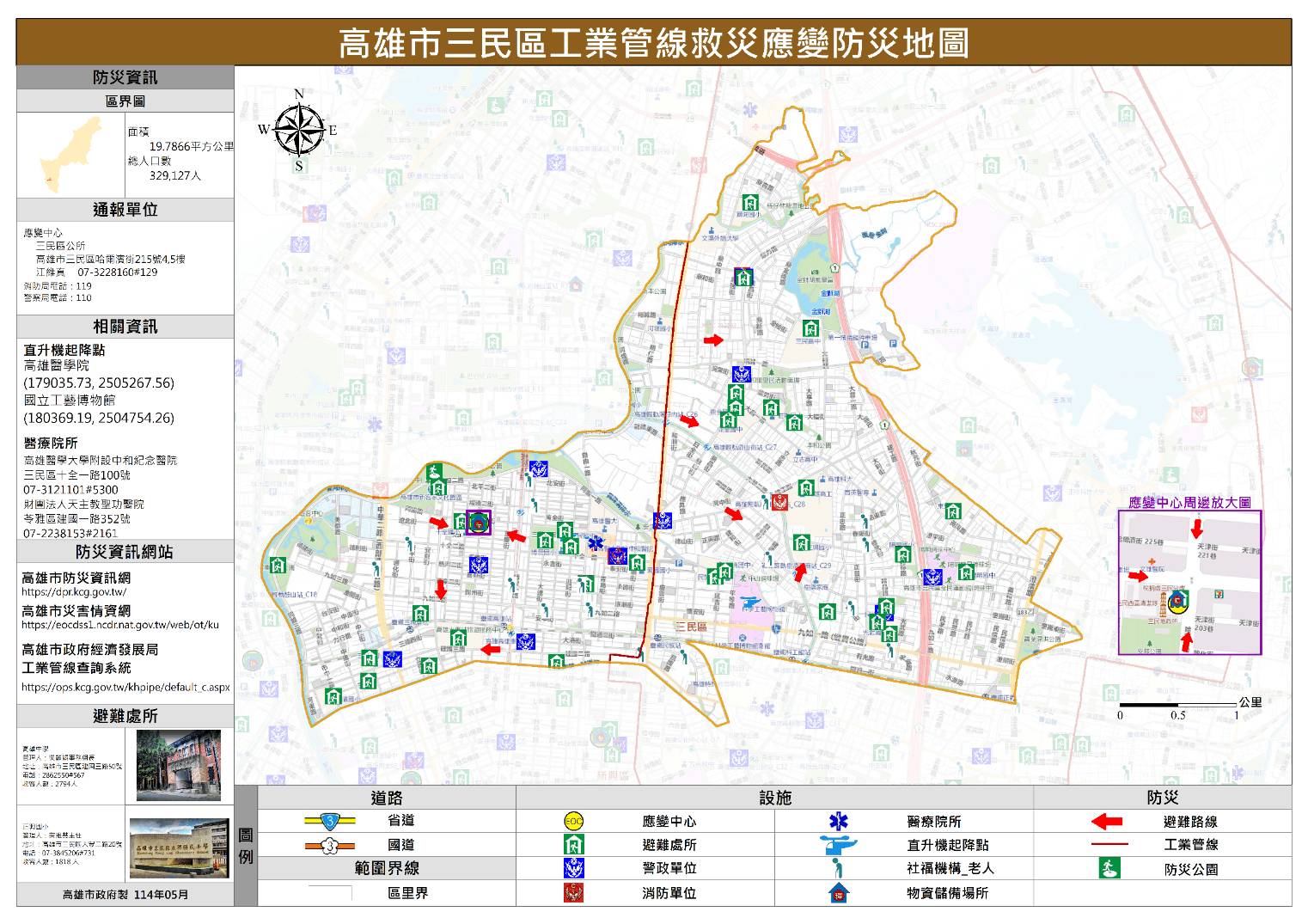
Task: Open the ops.kcg.gov.tw khpipe link
Action: pos(125,688)
